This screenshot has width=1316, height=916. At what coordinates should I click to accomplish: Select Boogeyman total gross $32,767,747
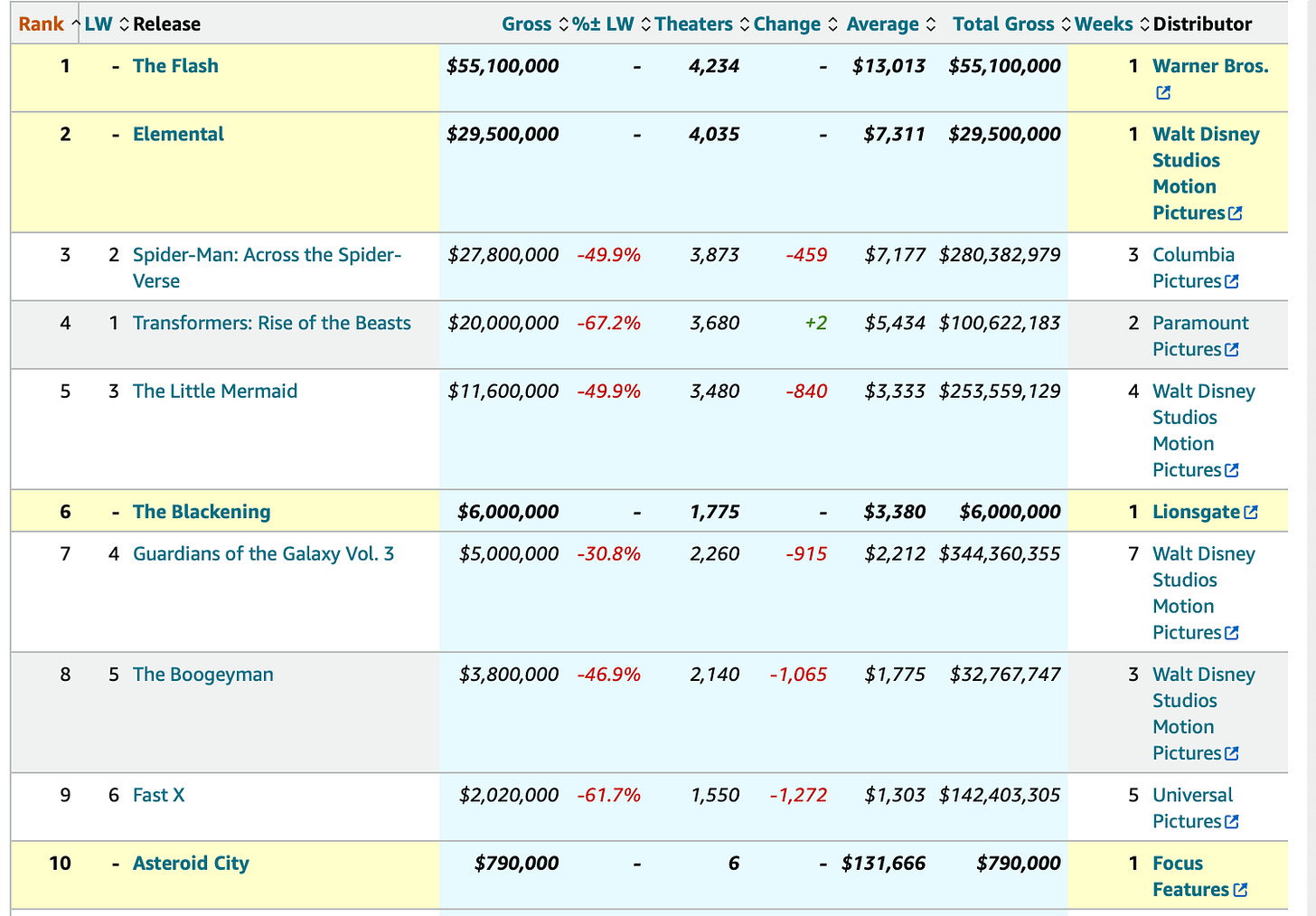point(1005,675)
